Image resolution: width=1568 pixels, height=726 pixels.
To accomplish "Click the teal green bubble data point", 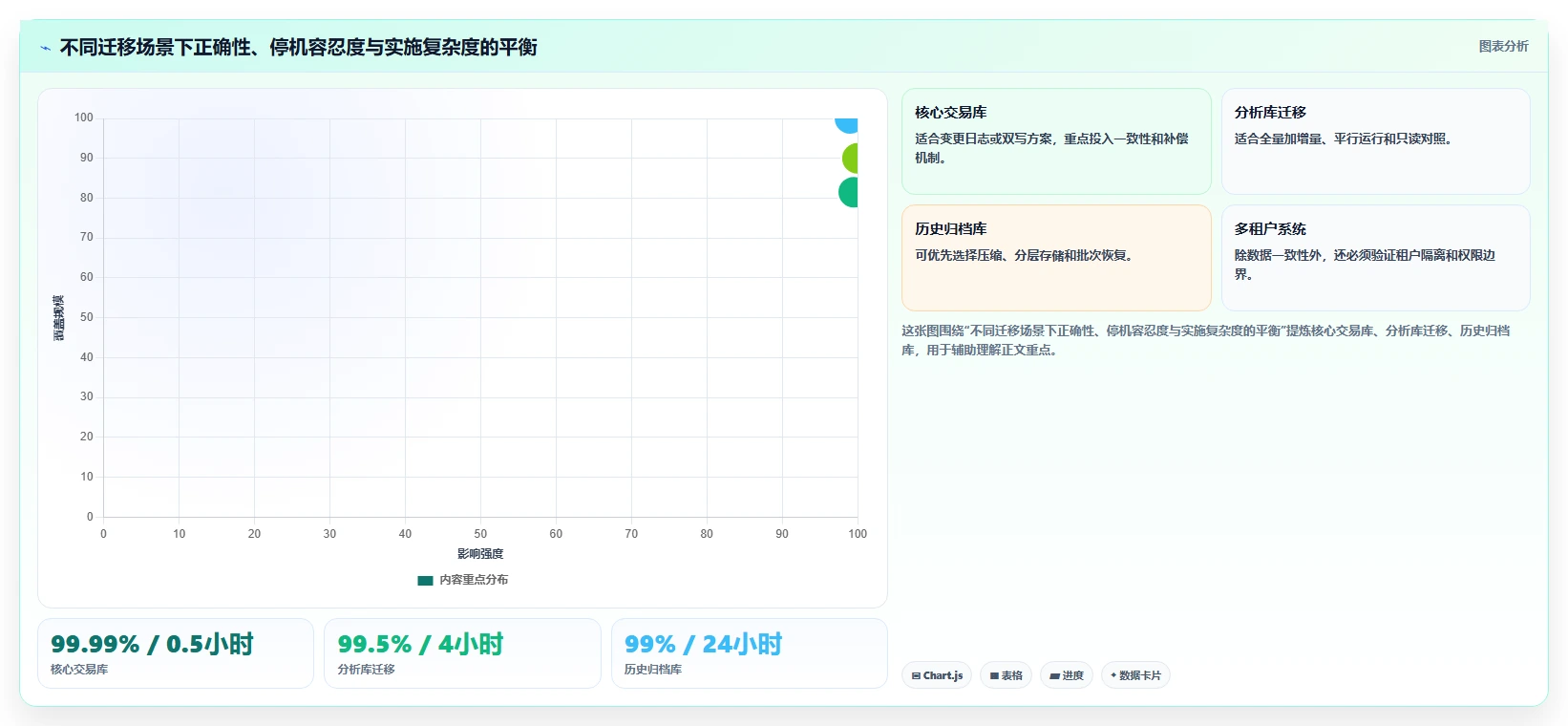I will point(848,192).
